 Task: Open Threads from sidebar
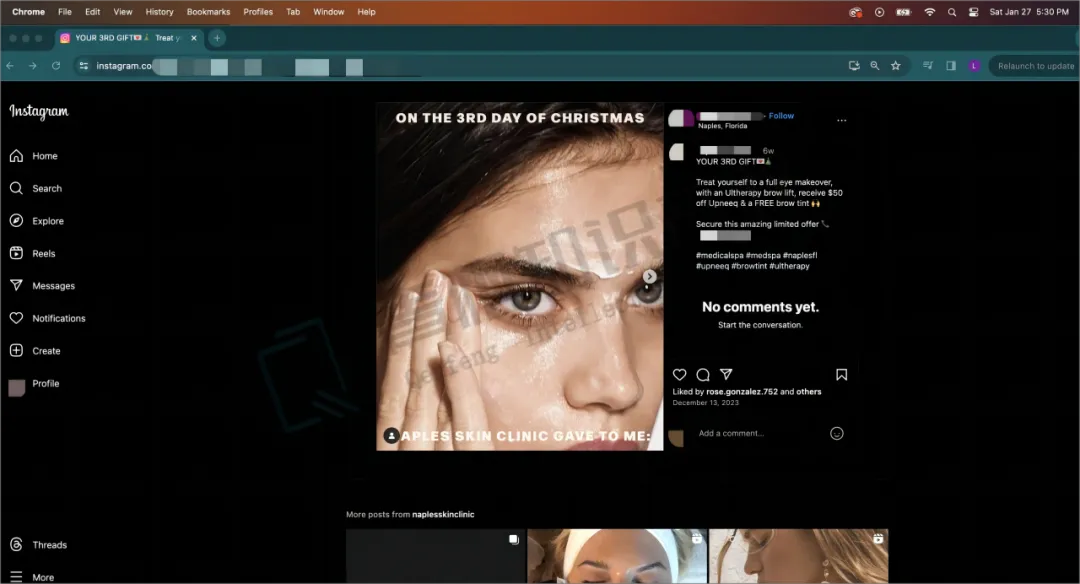pyautogui.click(x=39, y=545)
